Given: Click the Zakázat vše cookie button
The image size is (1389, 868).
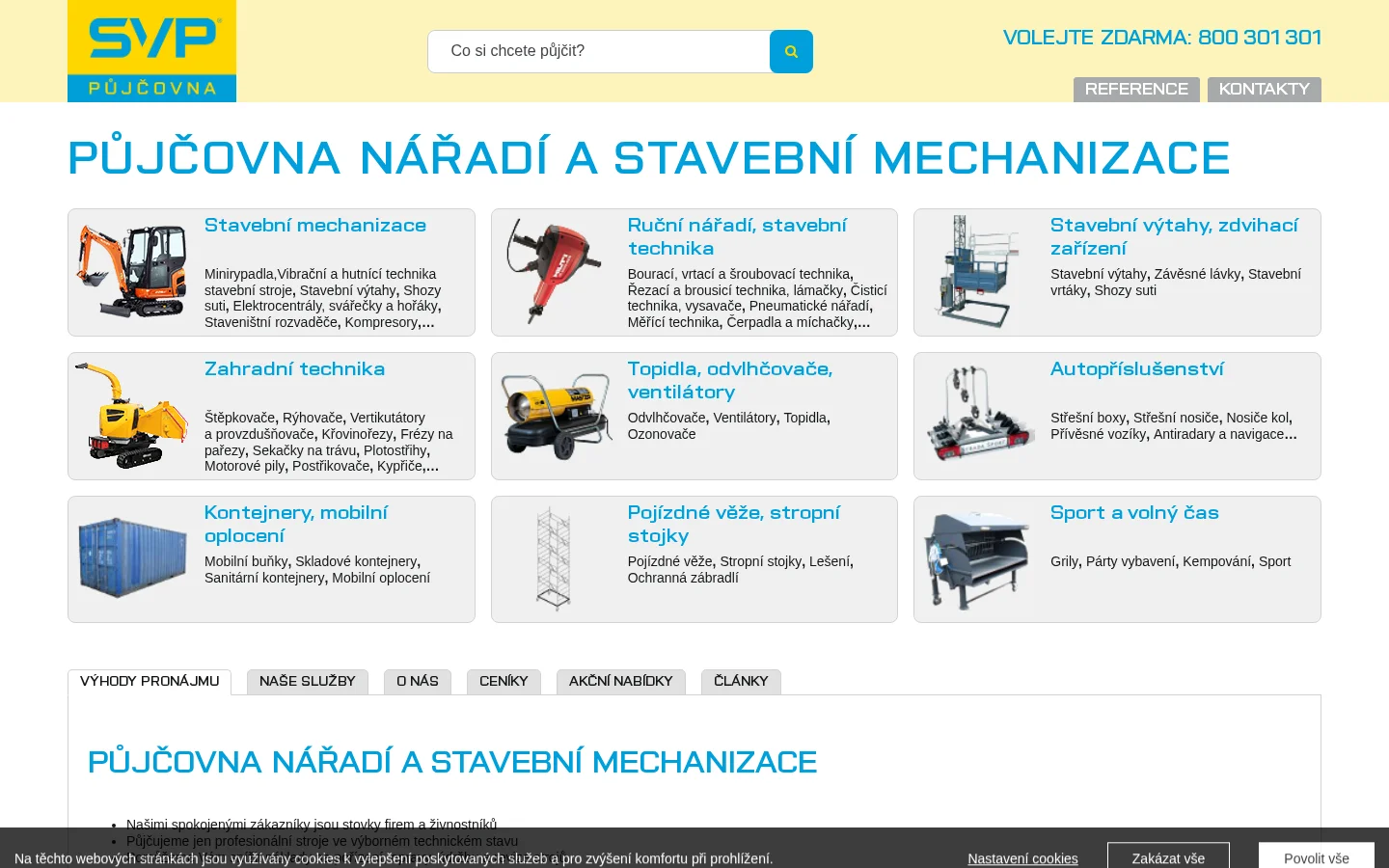Looking at the screenshot, I should pos(1168,857).
